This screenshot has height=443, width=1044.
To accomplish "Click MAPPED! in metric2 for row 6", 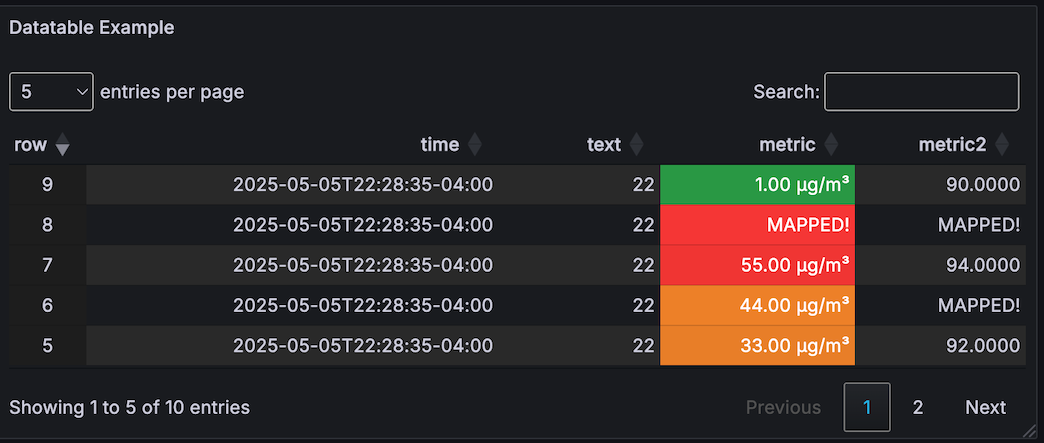I will (979, 305).
